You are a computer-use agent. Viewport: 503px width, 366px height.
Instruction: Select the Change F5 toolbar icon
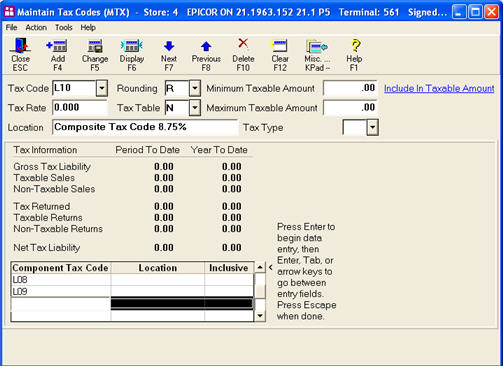click(95, 54)
